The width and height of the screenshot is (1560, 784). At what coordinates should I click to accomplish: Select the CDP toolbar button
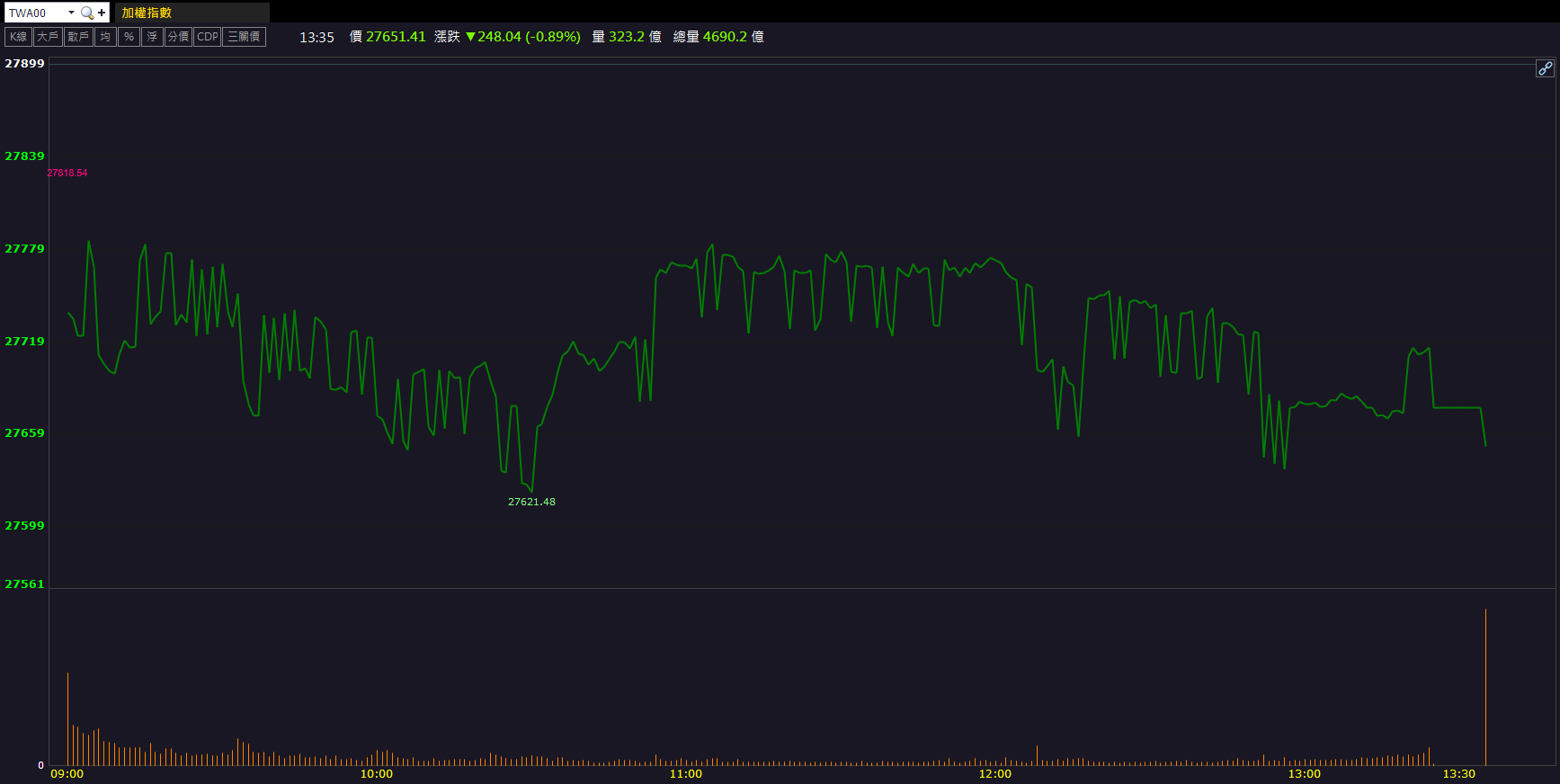(x=208, y=37)
